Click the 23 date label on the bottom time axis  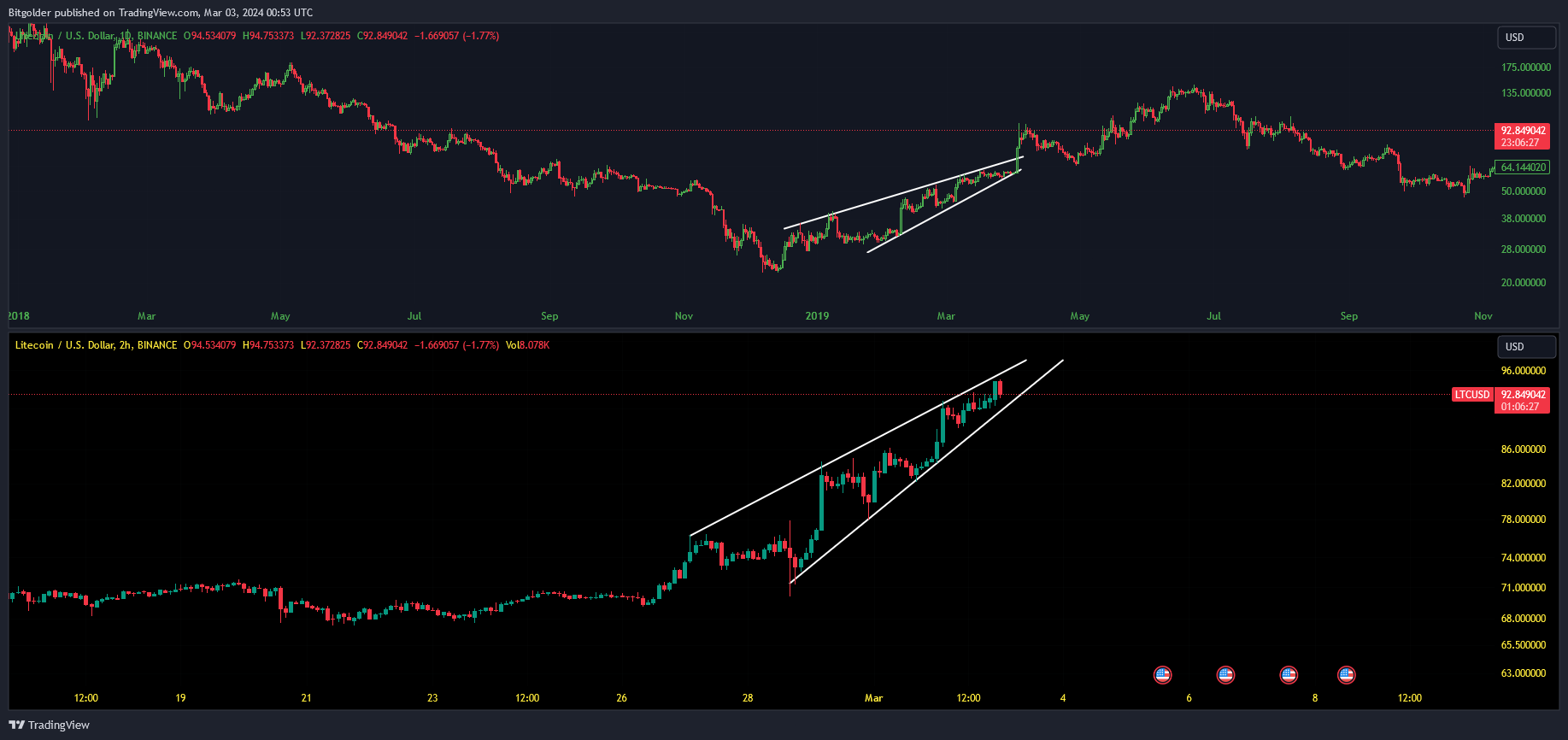tap(432, 698)
